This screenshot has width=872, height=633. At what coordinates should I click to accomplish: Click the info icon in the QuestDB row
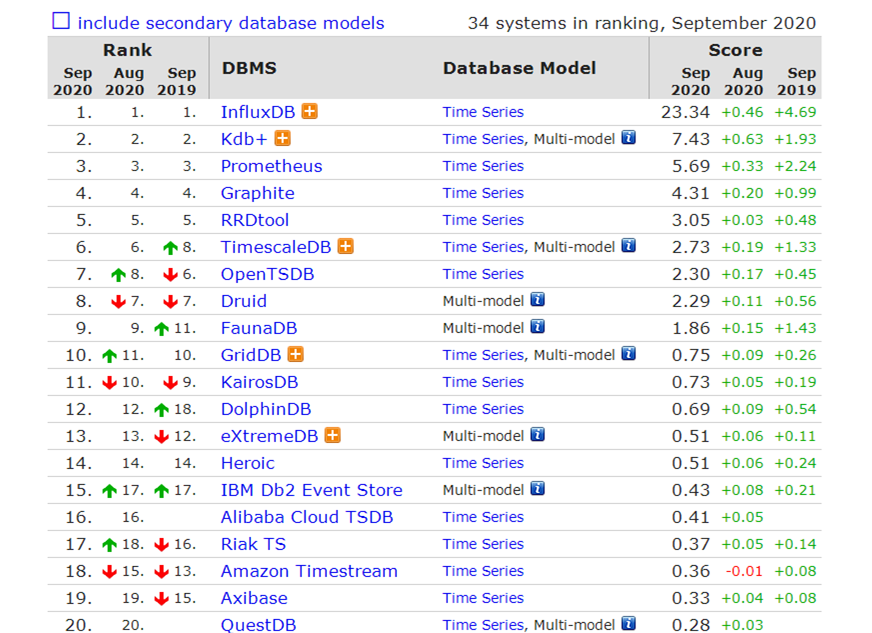(x=628, y=623)
